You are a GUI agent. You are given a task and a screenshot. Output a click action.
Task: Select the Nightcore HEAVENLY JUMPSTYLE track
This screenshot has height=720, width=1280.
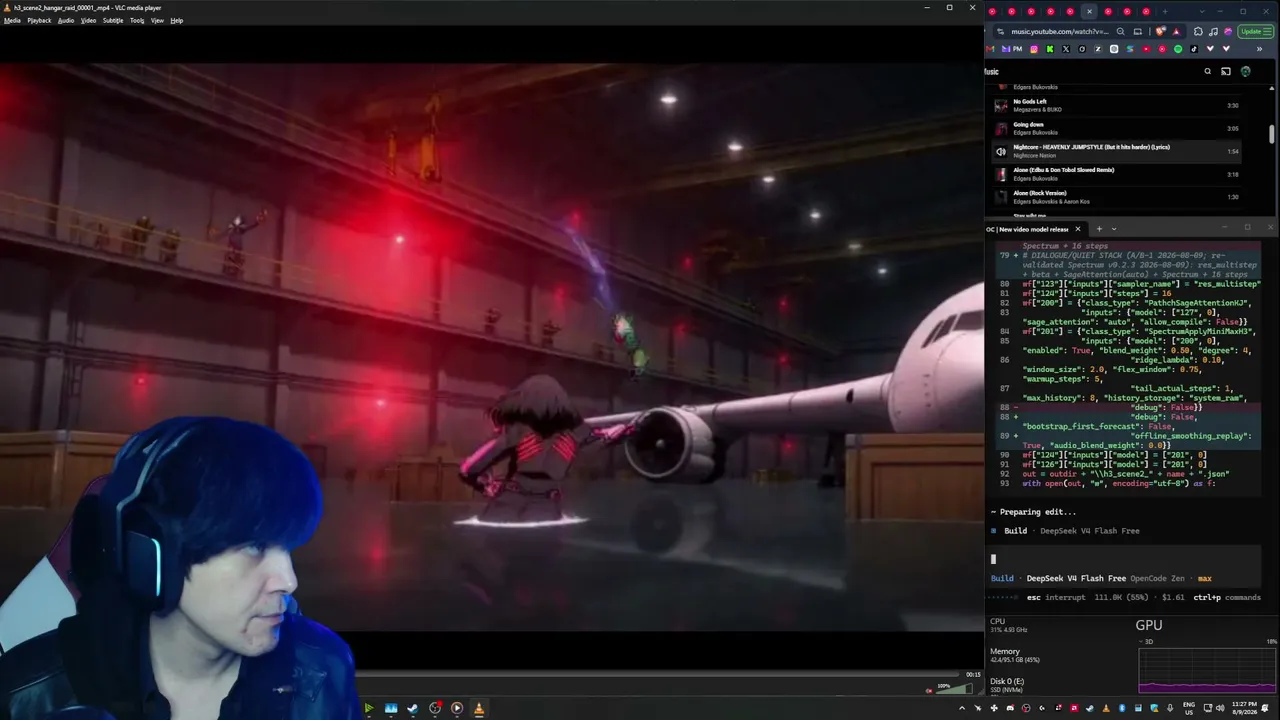tap(1117, 151)
